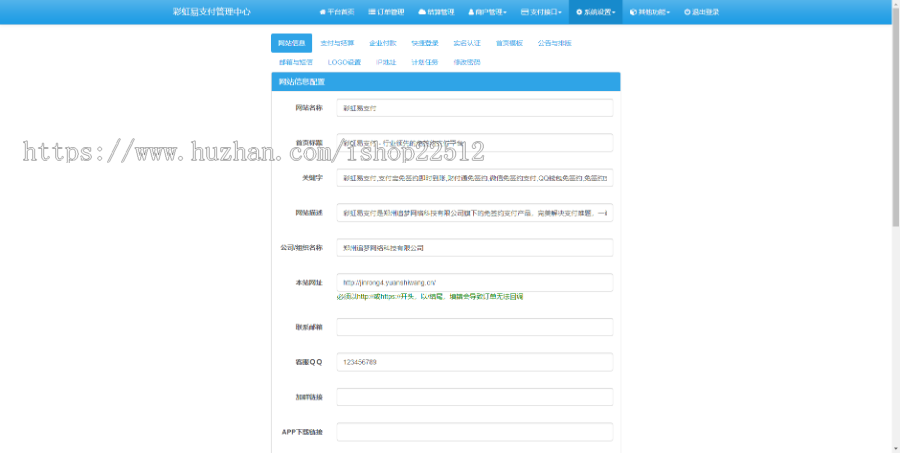Select the 网站信息 tab
900x453 pixels.
click(292, 43)
